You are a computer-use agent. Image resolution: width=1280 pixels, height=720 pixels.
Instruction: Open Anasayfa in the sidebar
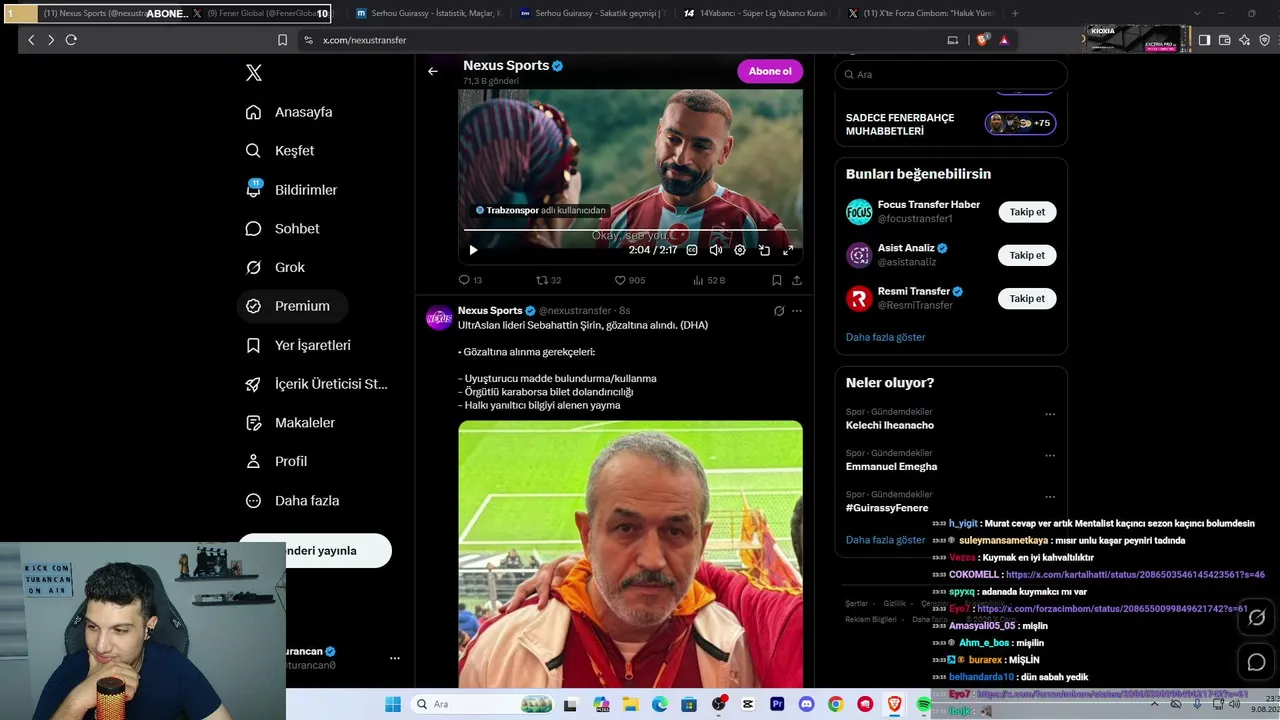coord(290,112)
